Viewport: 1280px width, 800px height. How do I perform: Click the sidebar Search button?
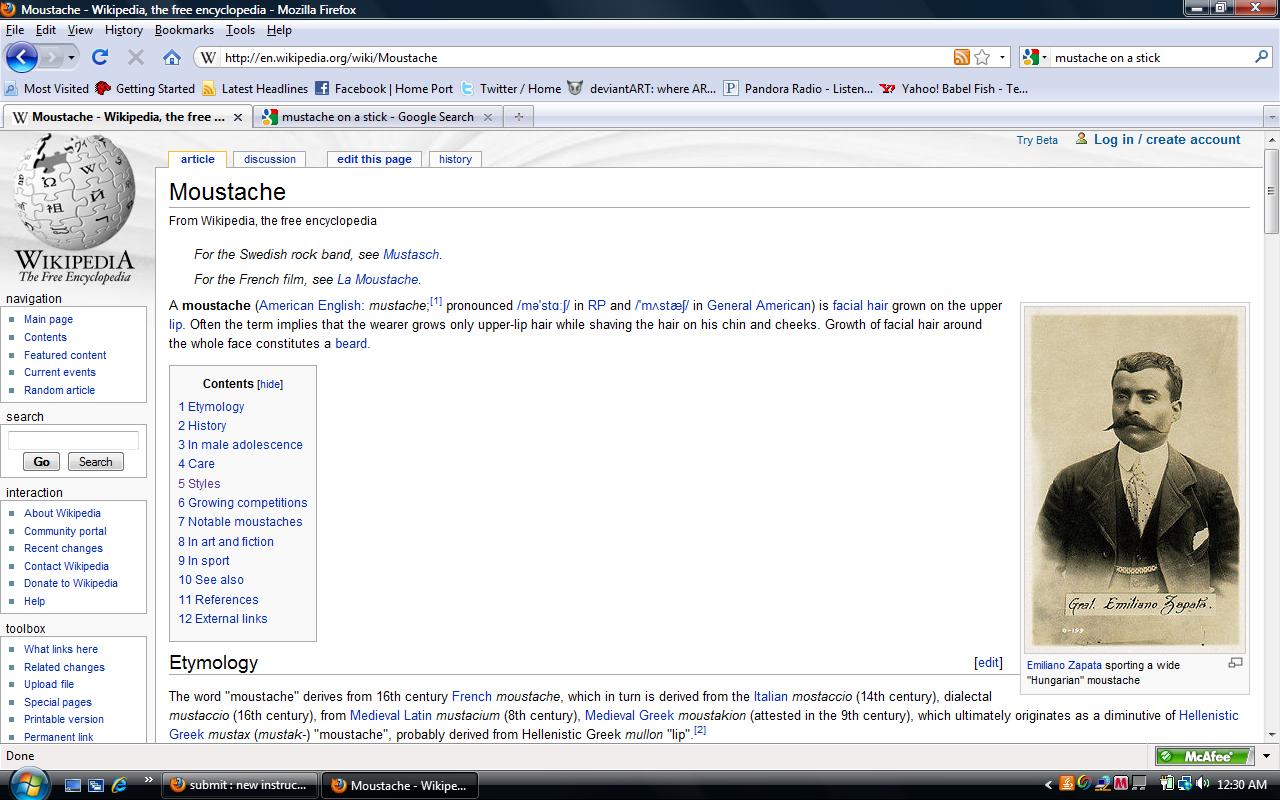(96, 462)
